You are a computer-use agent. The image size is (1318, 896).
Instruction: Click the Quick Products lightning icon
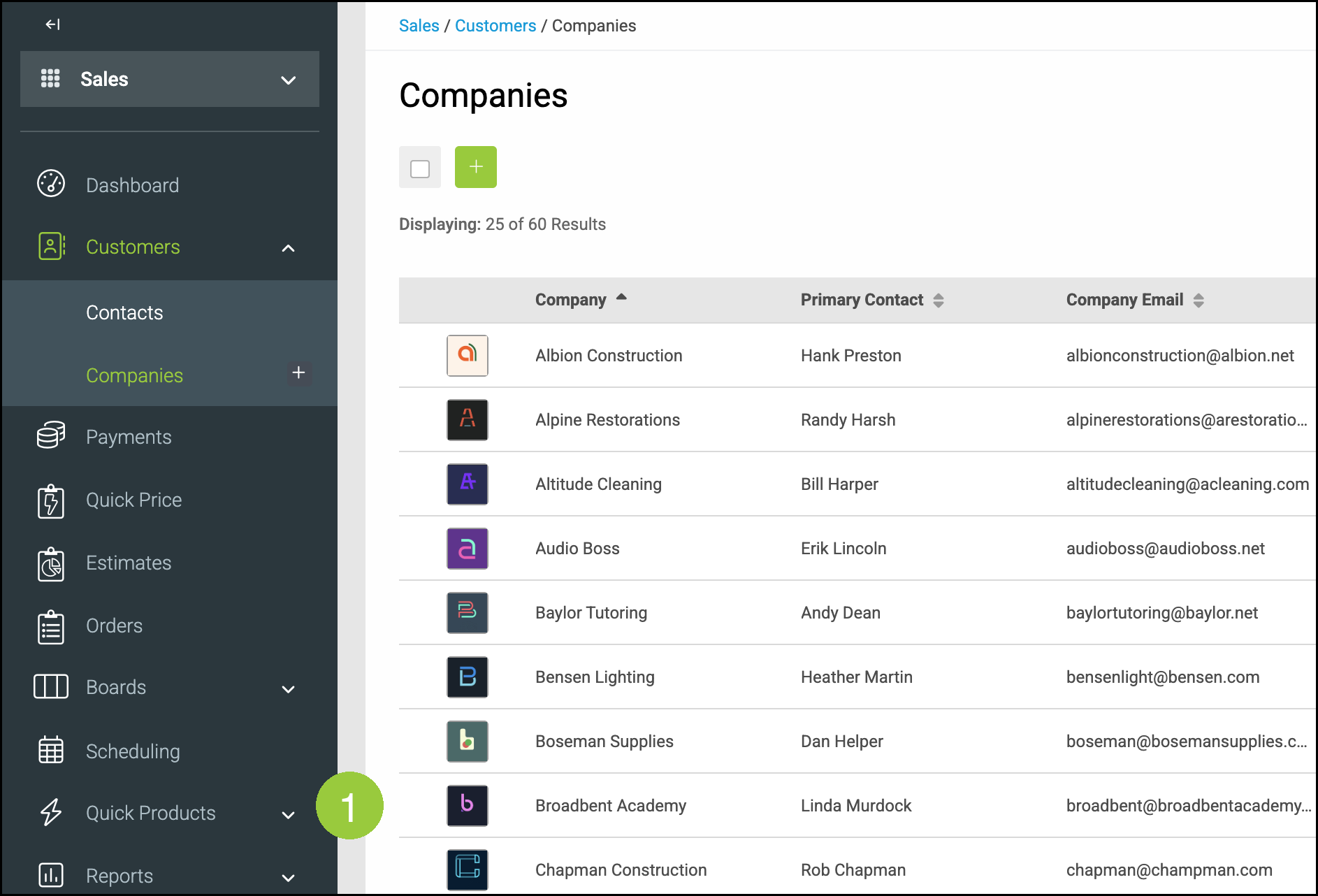tap(51, 812)
